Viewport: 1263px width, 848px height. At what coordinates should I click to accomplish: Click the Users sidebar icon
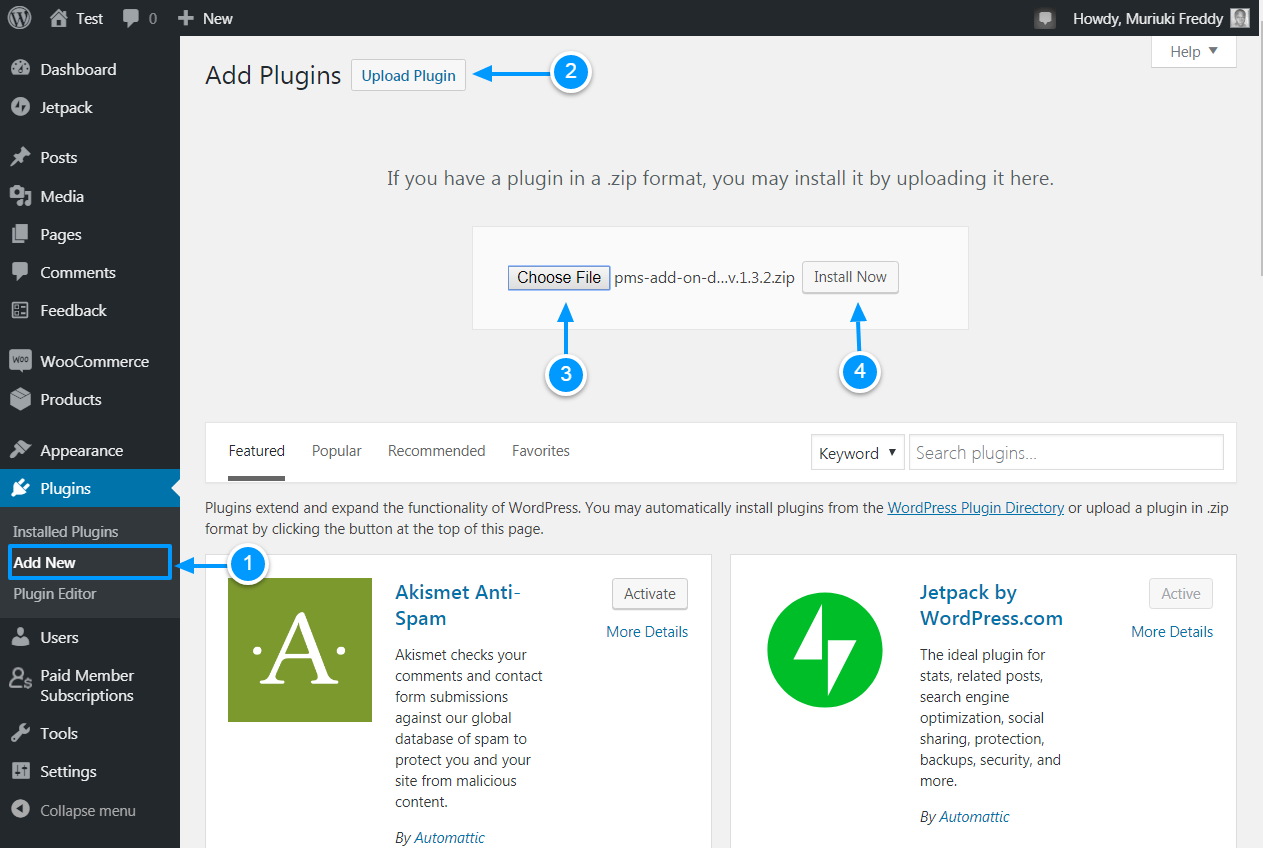(20, 637)
